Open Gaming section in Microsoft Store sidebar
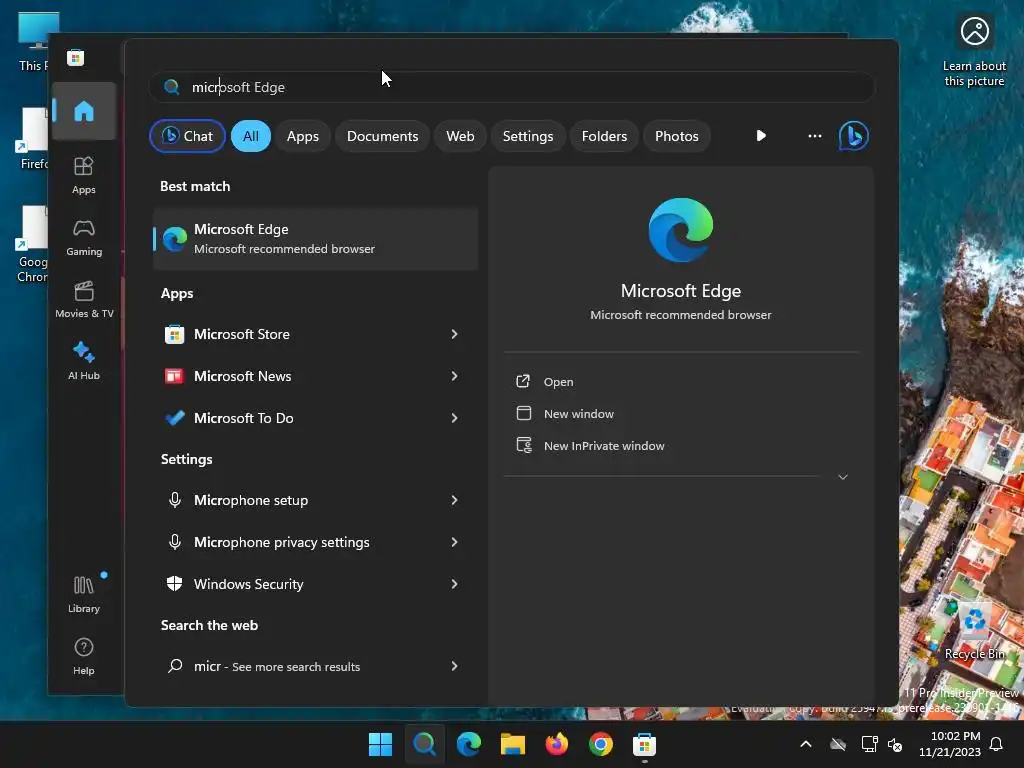 pyautogui.click(x=84, y=237)
